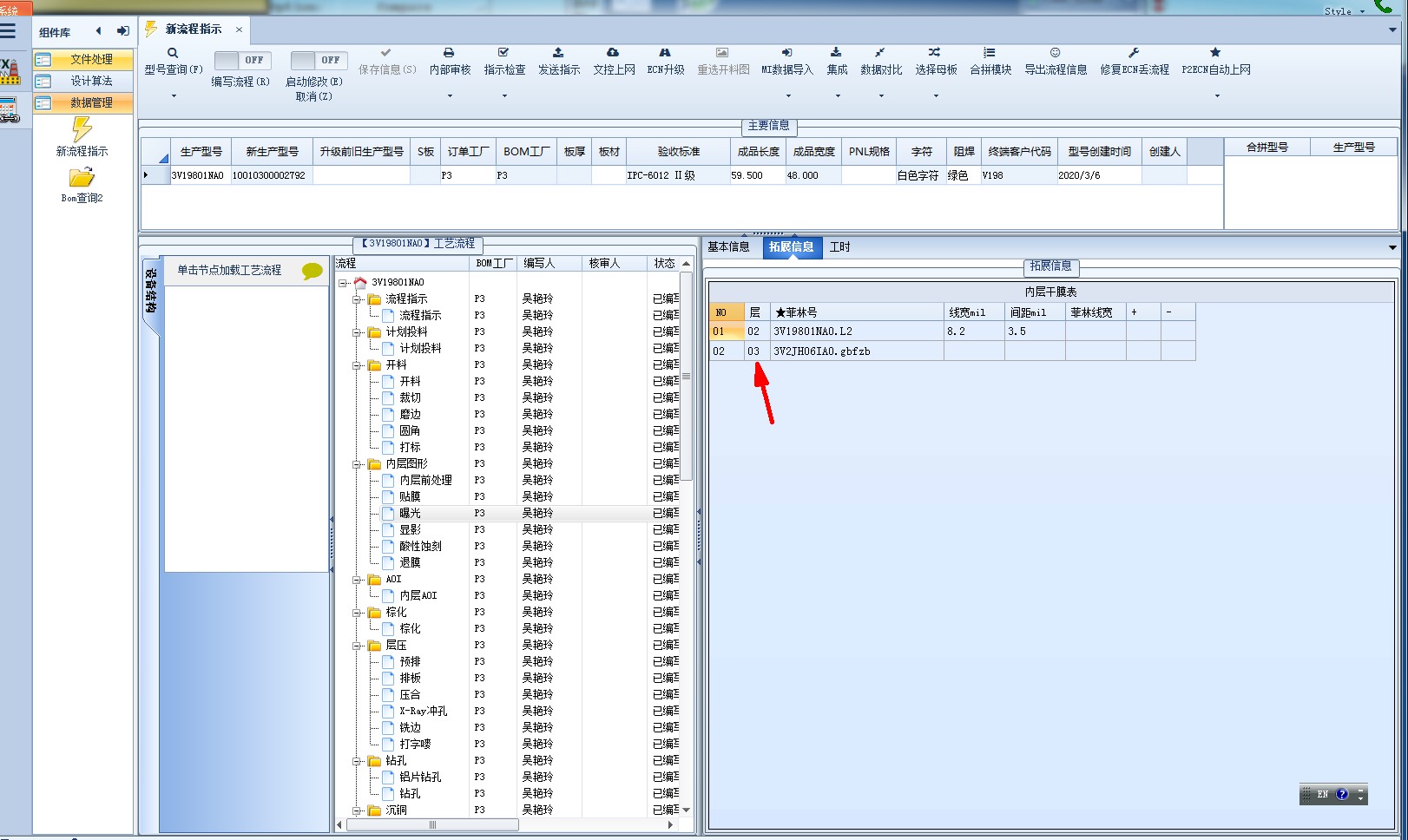
Task: Open the Bom查询2 folder icon
Action: coord(82,178)
